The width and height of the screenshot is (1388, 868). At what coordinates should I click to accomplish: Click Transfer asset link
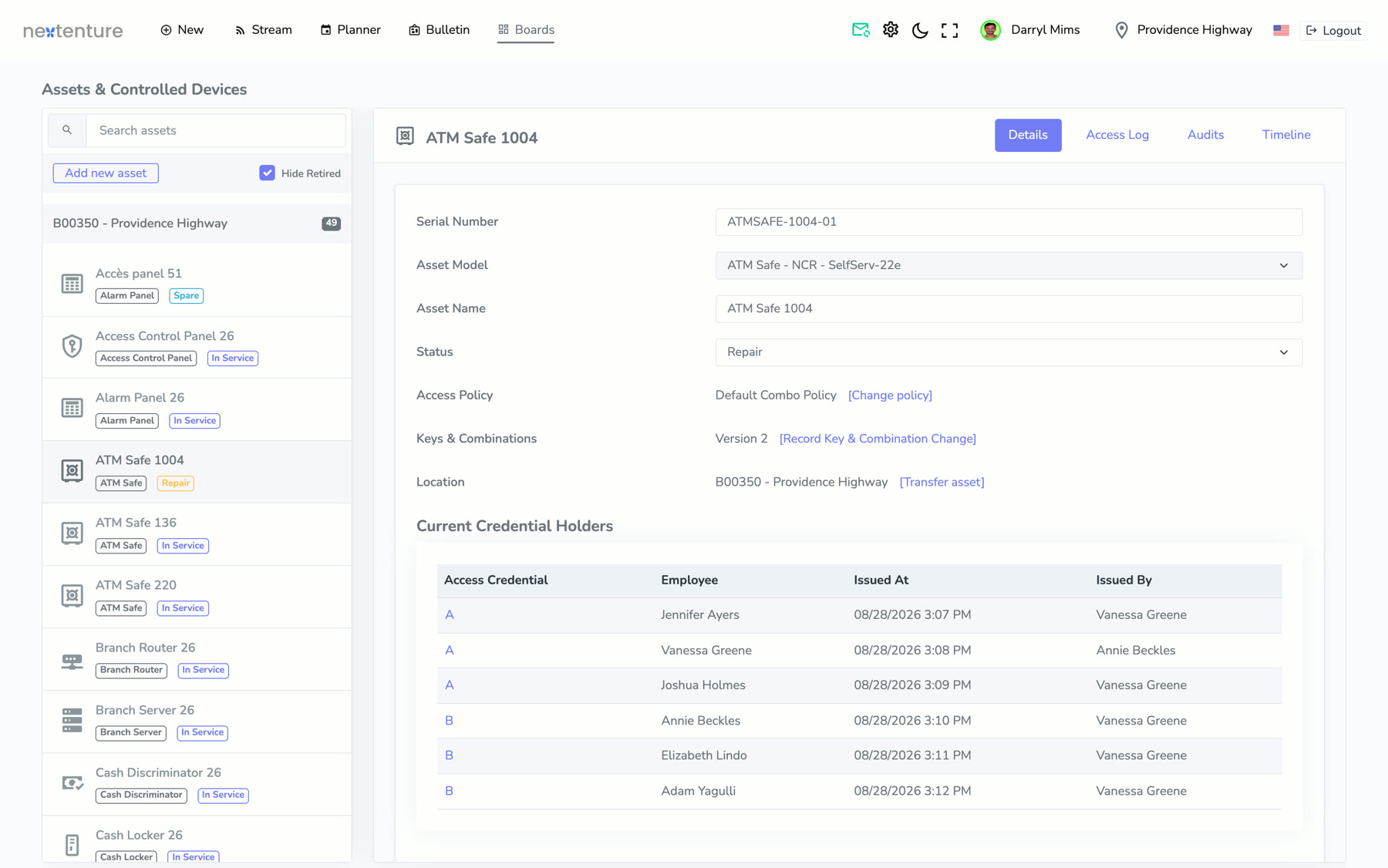coord(942,482)
